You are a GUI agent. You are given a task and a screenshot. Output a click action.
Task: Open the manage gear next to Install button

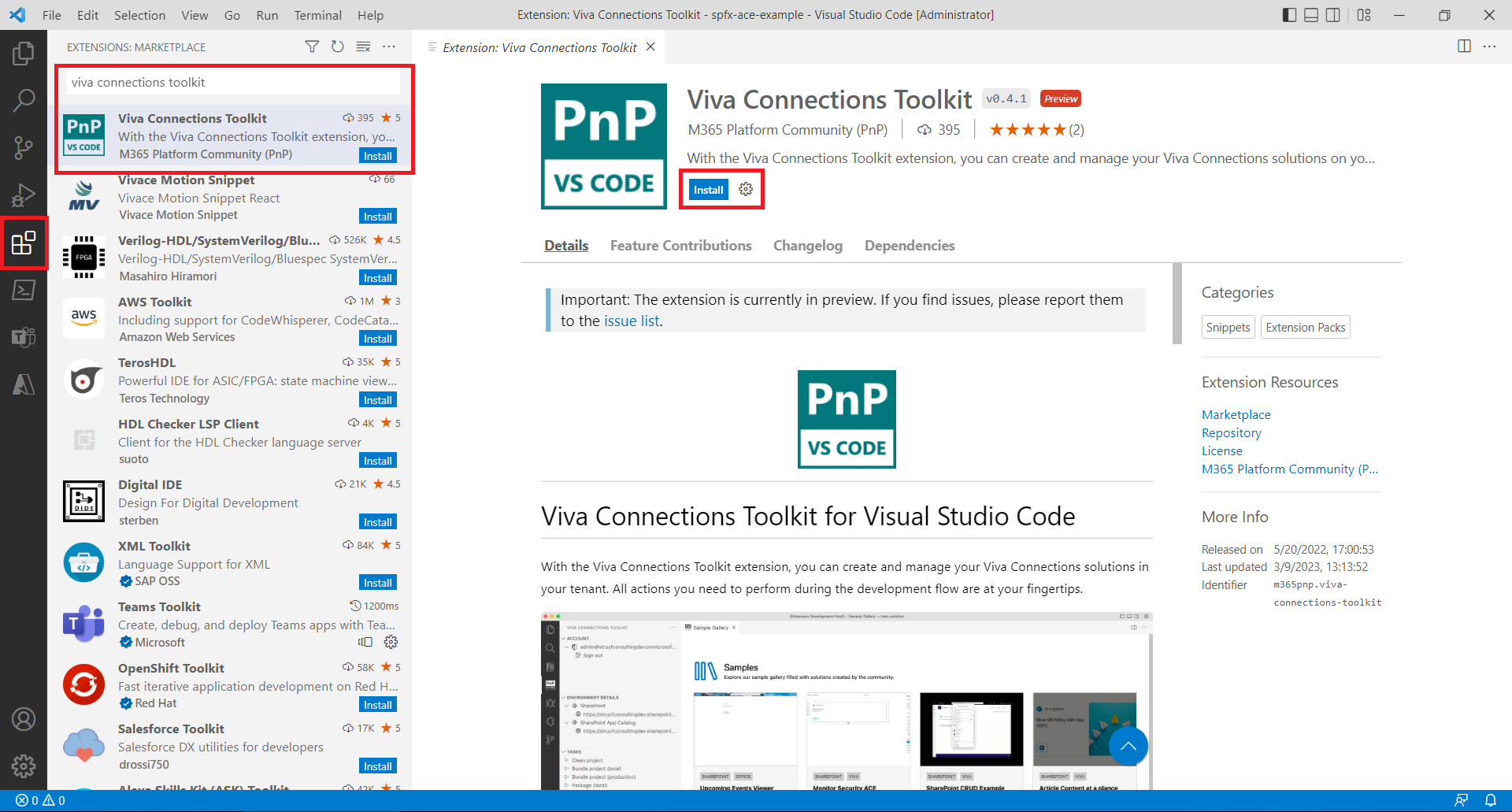tap(746, 190)
